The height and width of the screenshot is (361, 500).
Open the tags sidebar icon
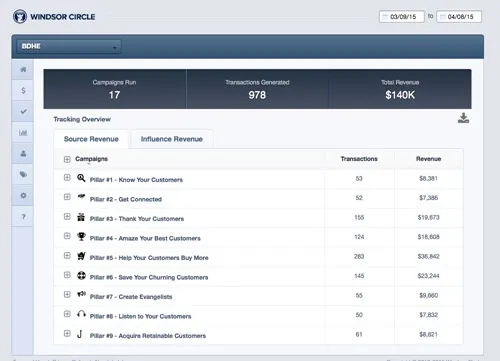pyautogui.click(x=23, y=174)
